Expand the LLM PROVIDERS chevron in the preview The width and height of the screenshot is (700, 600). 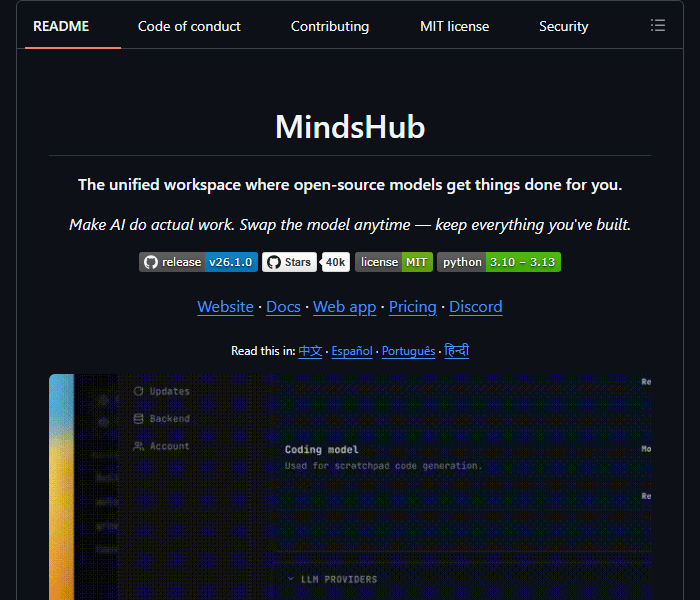click(x=291, y=579)
